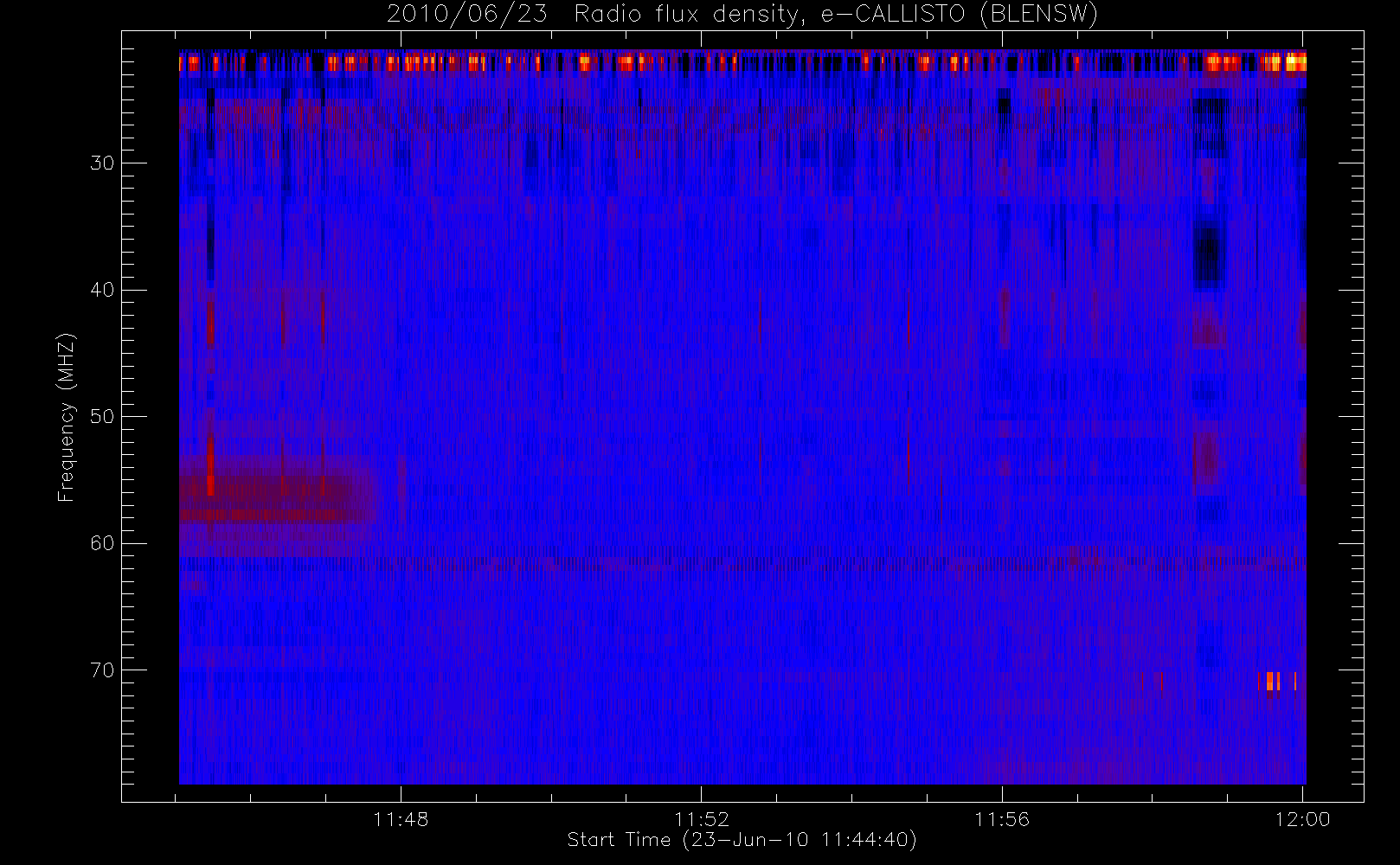1400x865 pixels.
Task: Click the '30' frequency tick label
Action: (102, 163)
